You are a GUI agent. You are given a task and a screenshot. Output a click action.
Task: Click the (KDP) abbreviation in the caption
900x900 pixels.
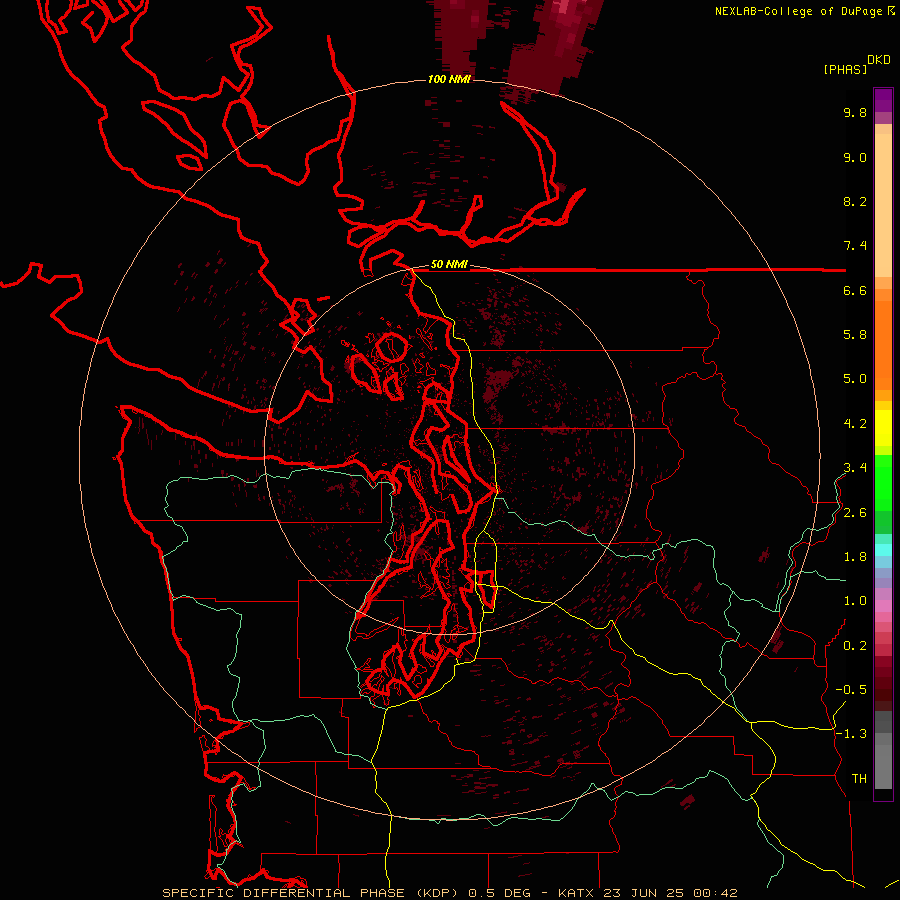[x=440, y=893]
